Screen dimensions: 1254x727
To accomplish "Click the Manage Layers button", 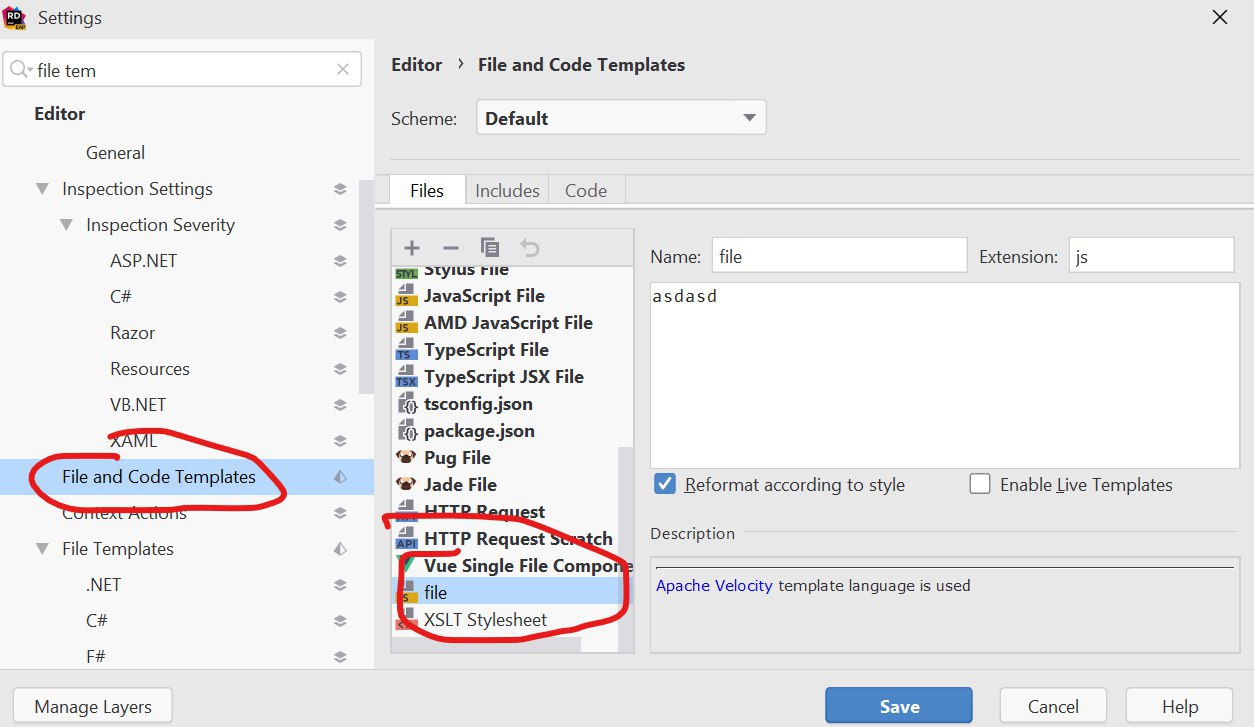I will pyautogui.click(x=93, y=706).
